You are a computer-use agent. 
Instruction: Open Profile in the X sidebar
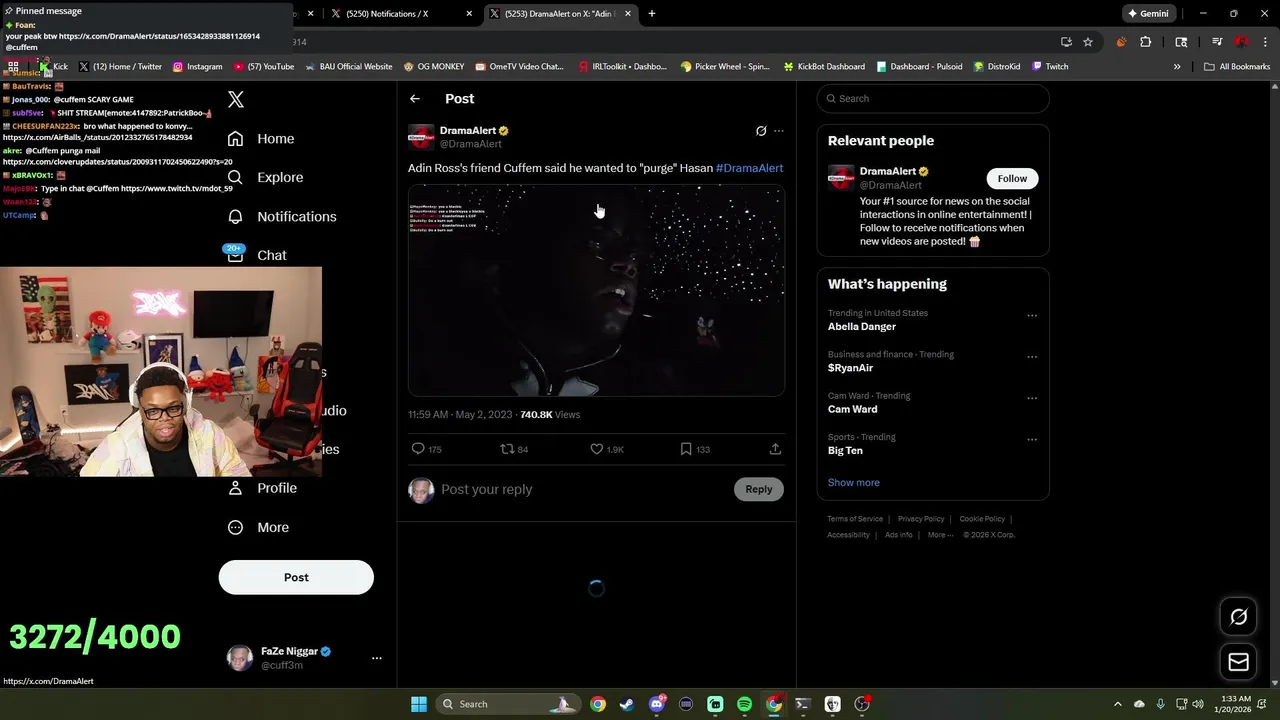point(262,488)
